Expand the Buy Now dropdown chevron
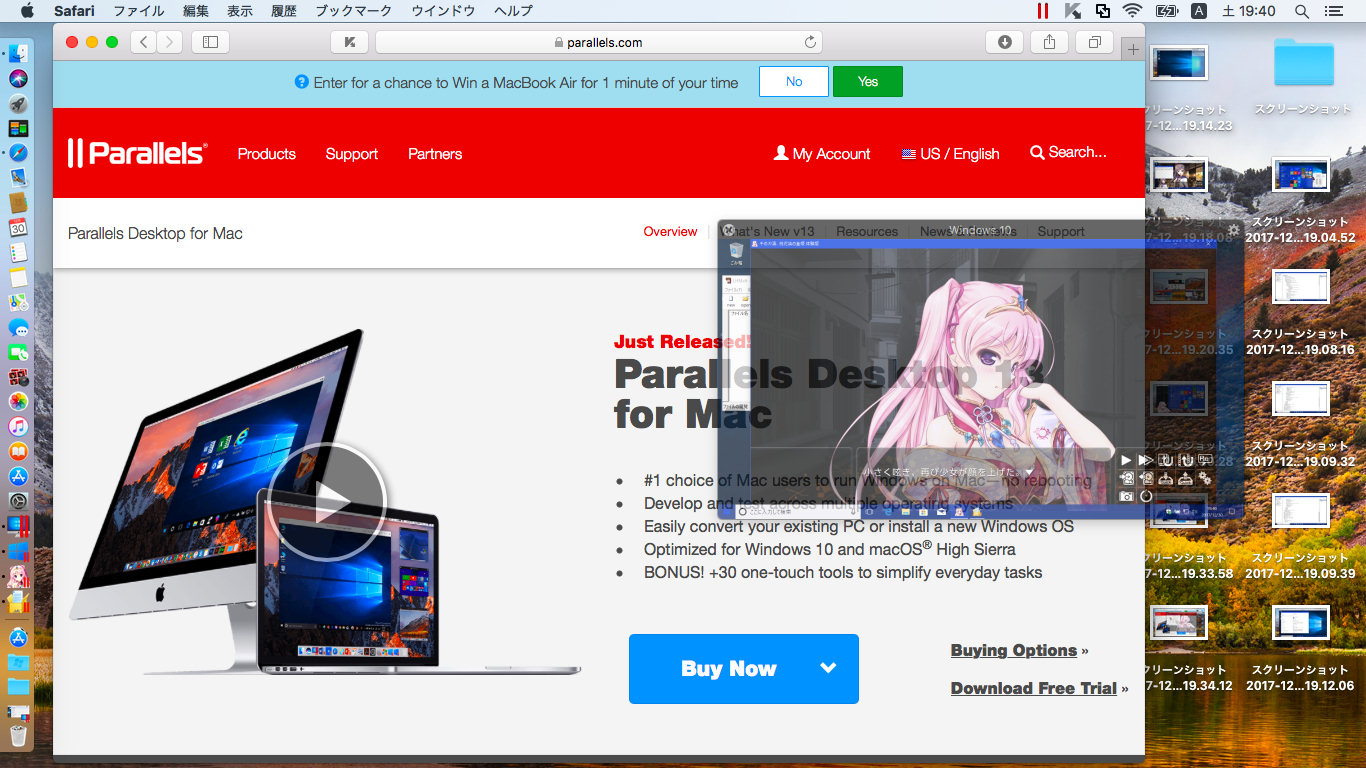The height and width of the screenshot is (768, 1366). tap(828, 668)
